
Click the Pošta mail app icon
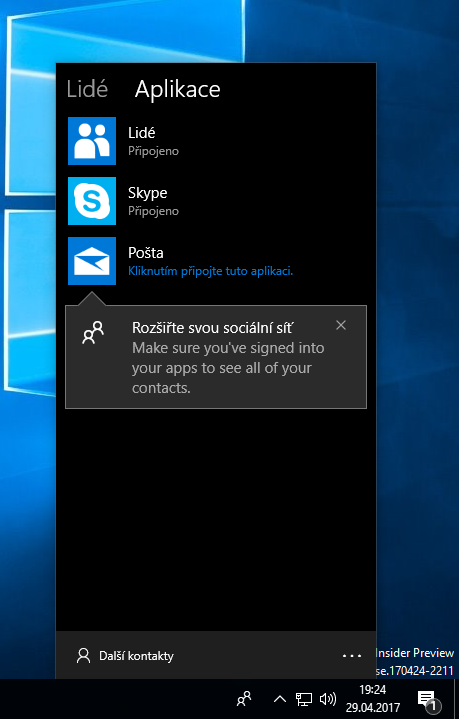click(92, 261)
